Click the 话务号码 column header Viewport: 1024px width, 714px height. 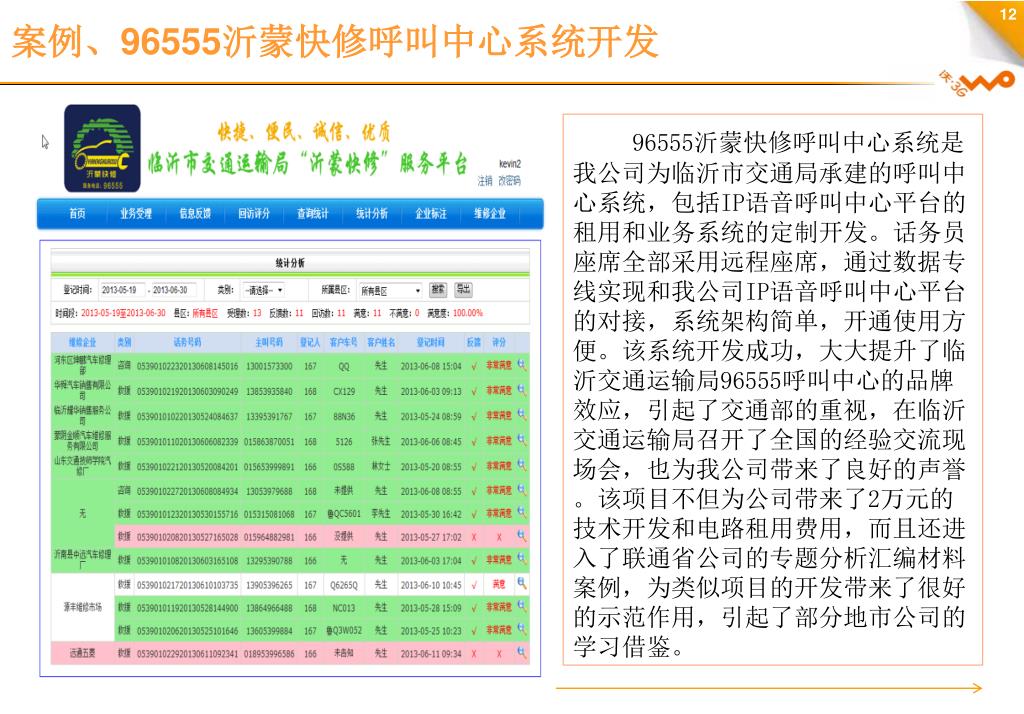tap(187, 342)
